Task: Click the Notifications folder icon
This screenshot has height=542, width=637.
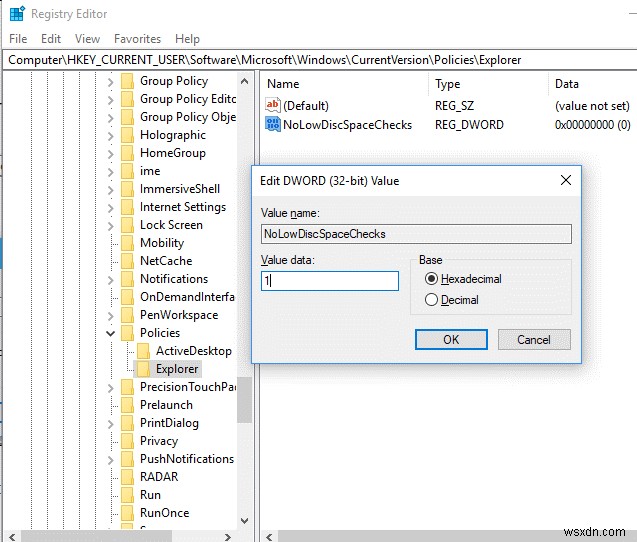Action: tap(128, 279)
